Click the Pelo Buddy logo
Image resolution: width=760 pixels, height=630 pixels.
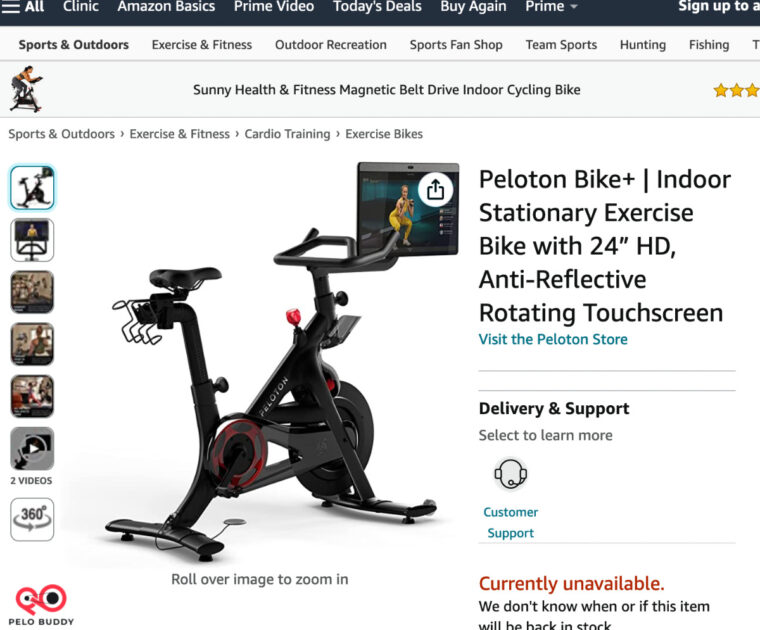coord(41,605)
